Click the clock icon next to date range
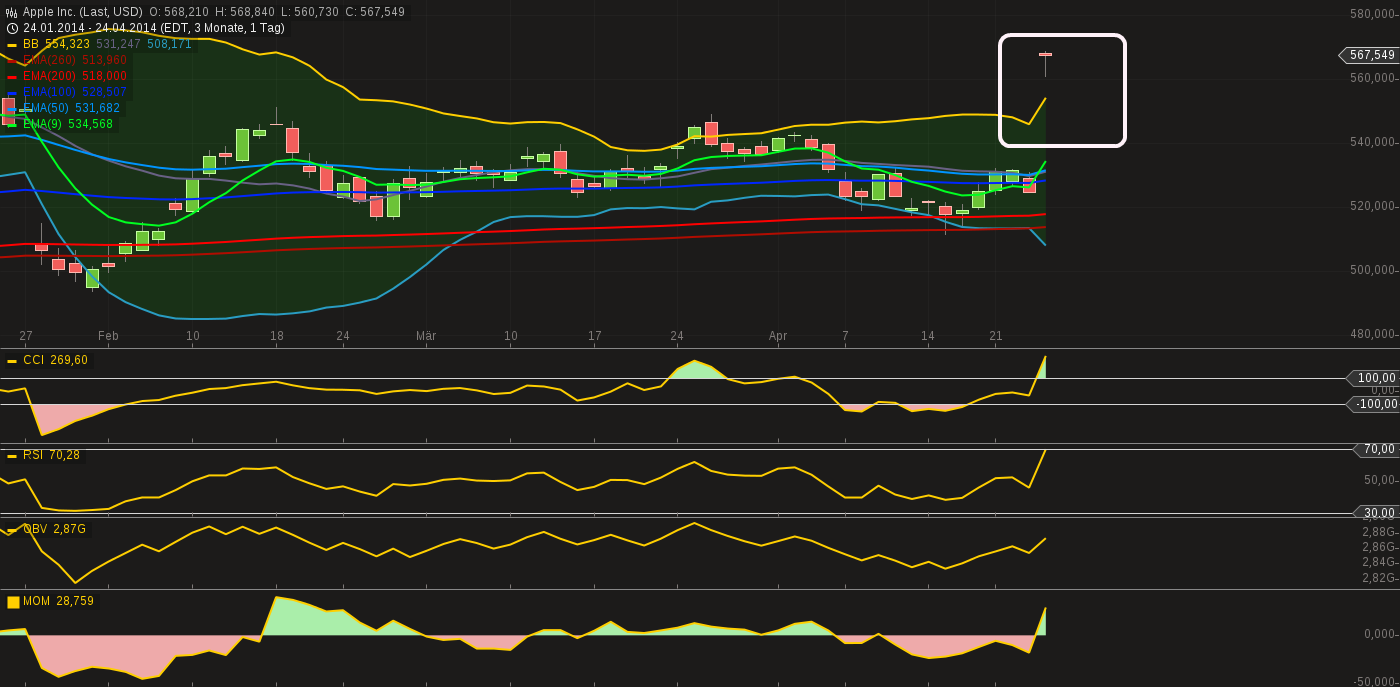This screenshot has width=1400, height=687. click(x=11, y=29)
